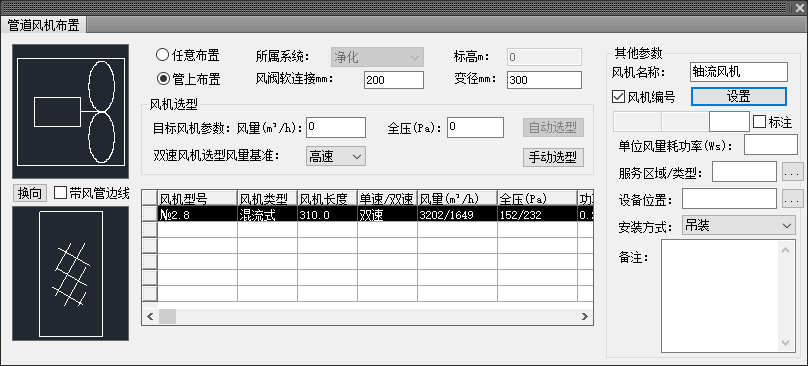Click the 单速/双速 column header
This screenshot has width=808, height=366.
[388, 198]
